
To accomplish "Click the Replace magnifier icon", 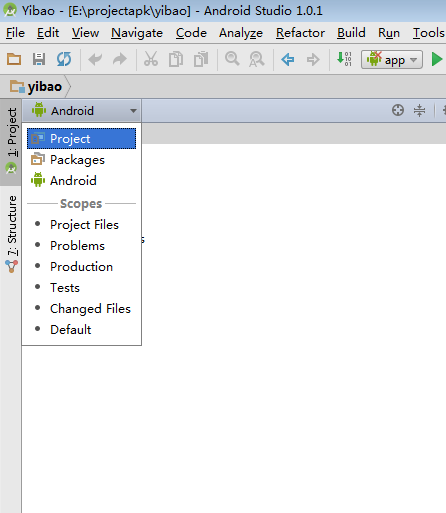I will [x=257, y=59].
